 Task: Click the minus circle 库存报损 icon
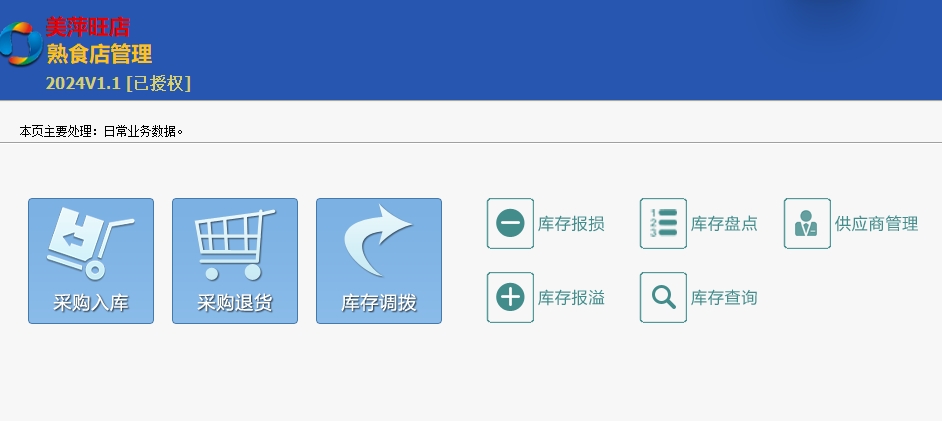click(510, 223)
